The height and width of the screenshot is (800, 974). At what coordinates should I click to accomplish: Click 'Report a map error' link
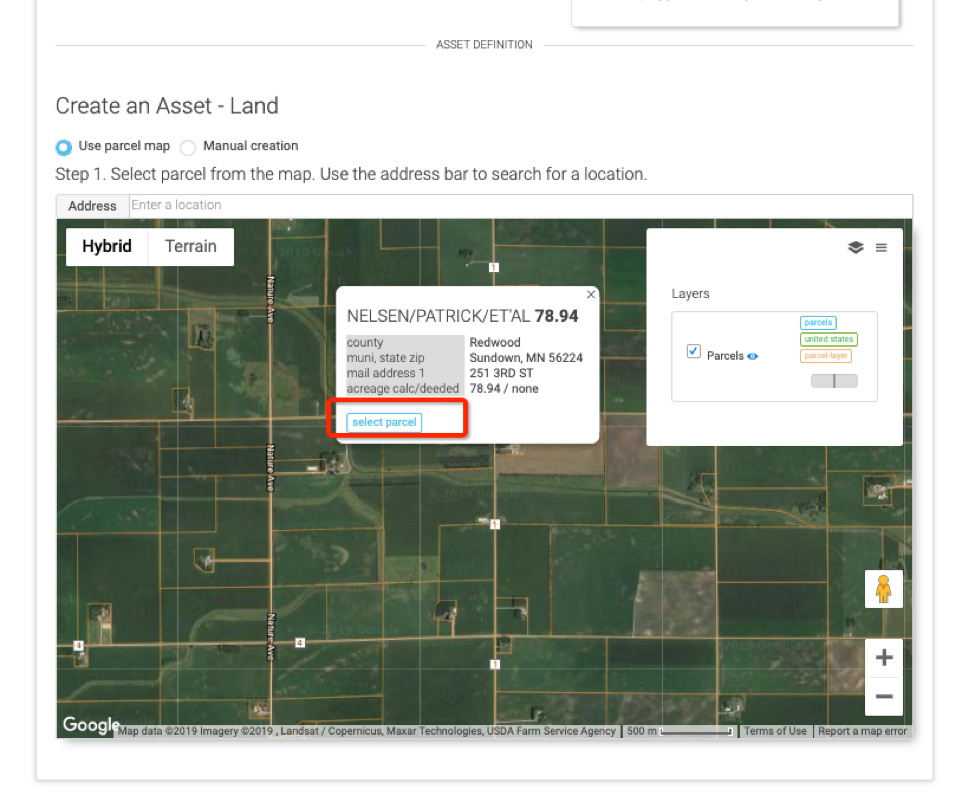(862, 731)
